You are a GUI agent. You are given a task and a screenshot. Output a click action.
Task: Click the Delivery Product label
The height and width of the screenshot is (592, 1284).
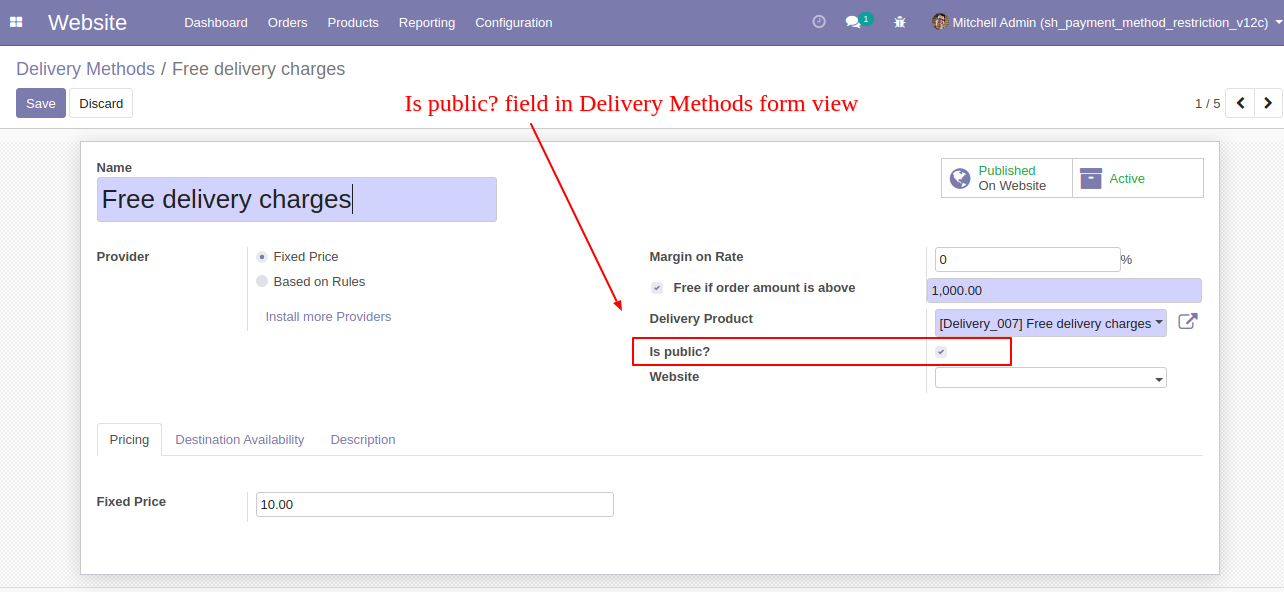click(701, 319)
